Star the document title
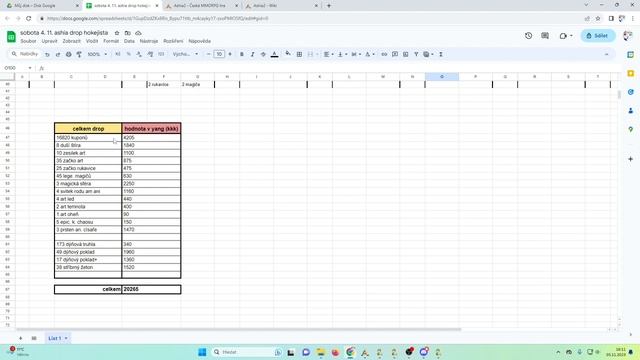This screenshot has width=640, height=360. pyautogui.click(x=117, y=33)
